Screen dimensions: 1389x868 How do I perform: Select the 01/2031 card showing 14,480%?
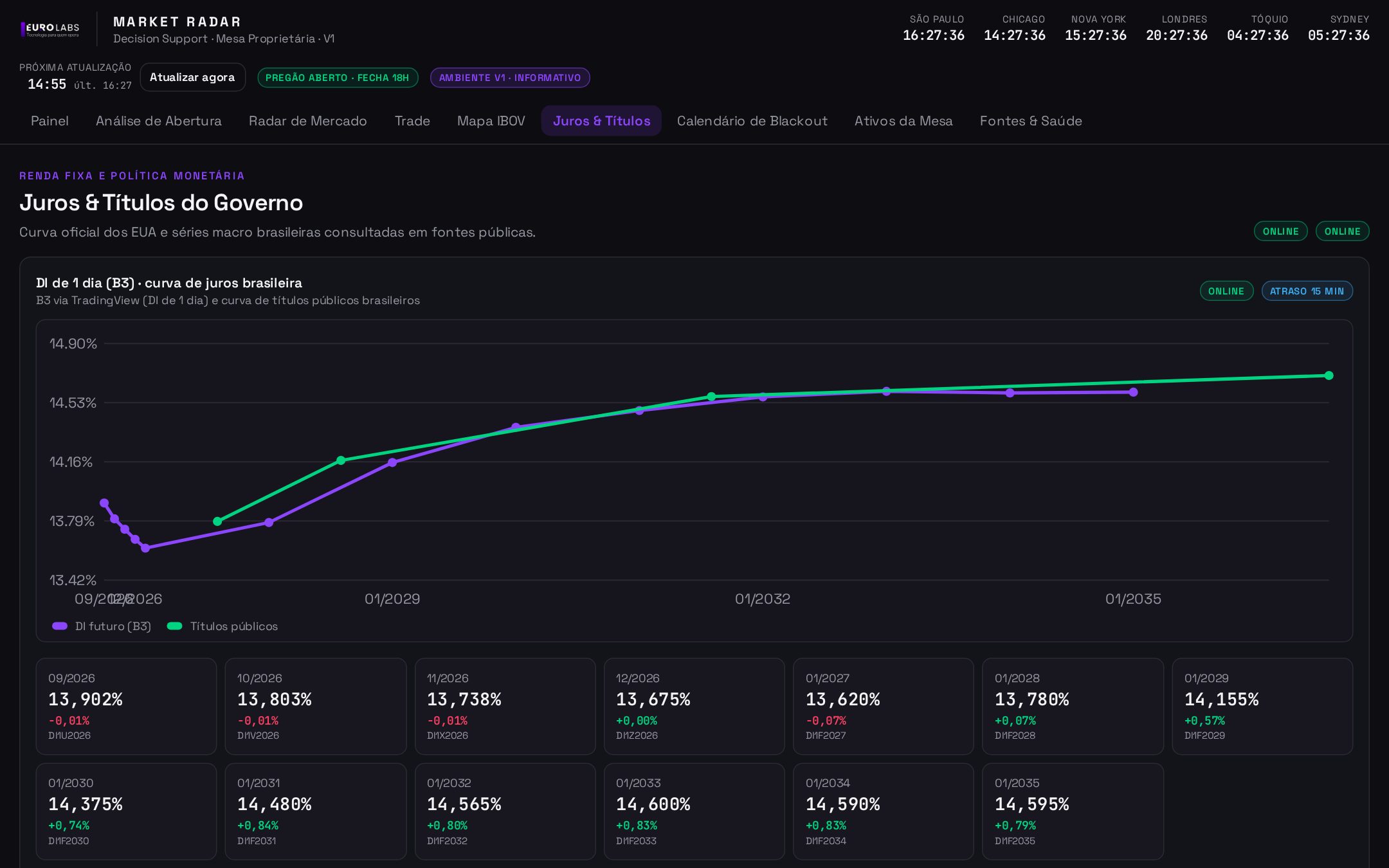(x=316, y=811)
